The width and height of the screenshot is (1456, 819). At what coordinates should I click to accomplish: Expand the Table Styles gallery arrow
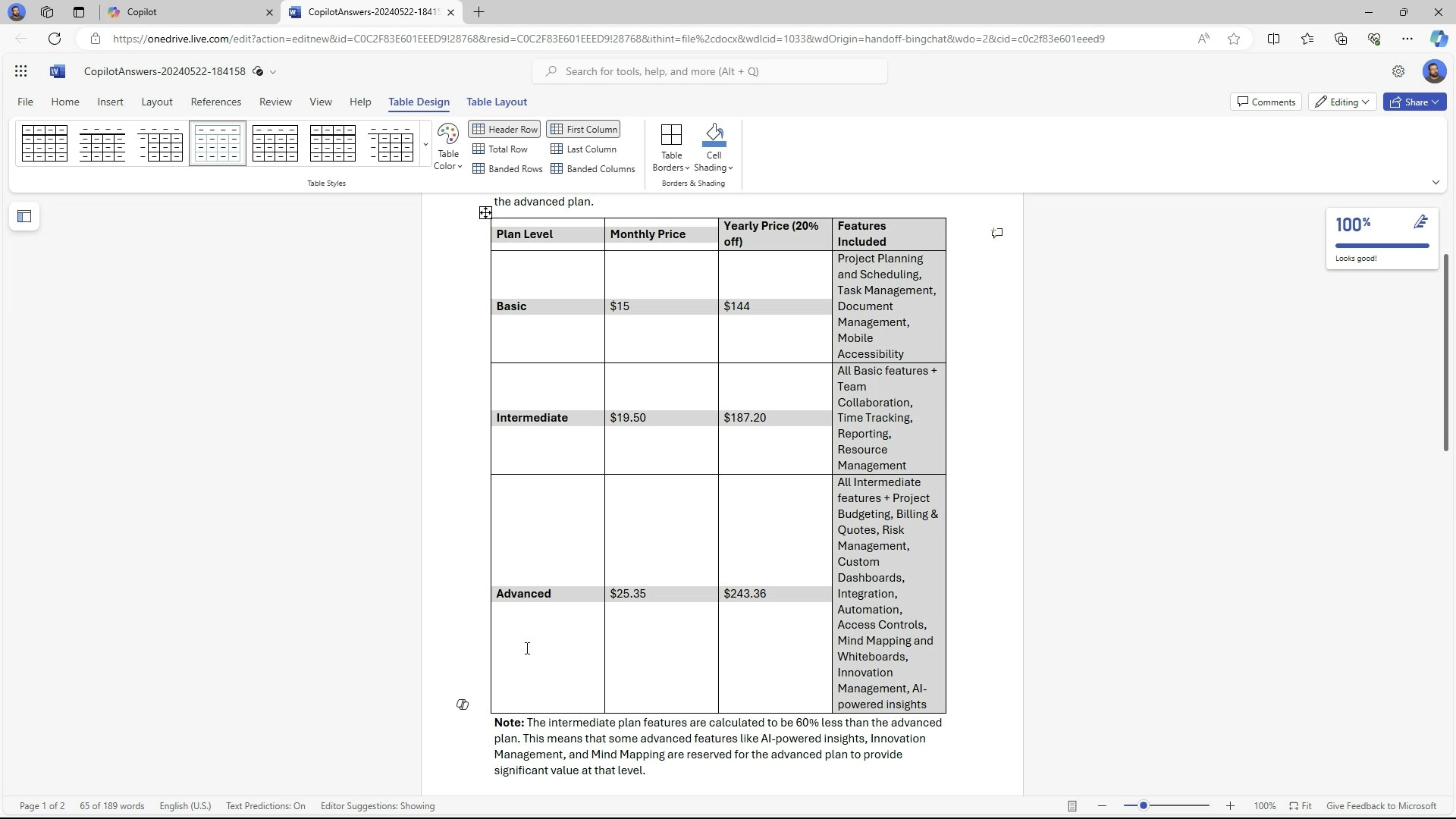[x=425, y=144]
